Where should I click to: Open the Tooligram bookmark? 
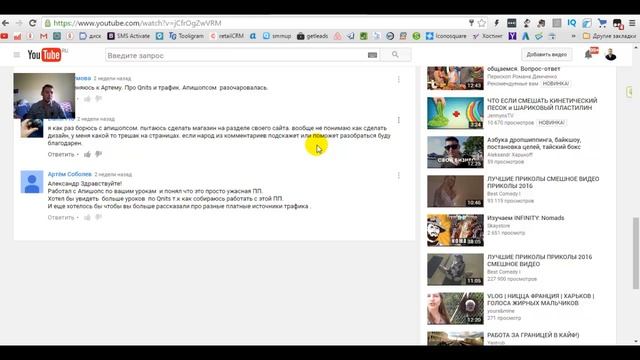(x=186, y=36)
